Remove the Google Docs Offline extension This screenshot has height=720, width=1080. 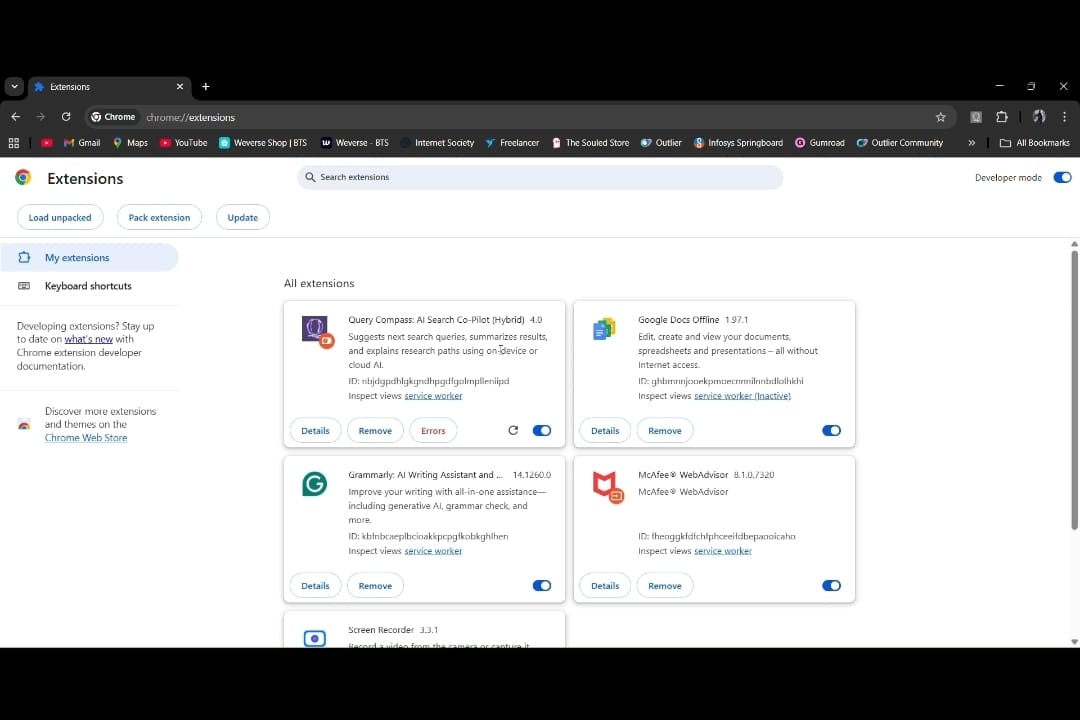665,431
